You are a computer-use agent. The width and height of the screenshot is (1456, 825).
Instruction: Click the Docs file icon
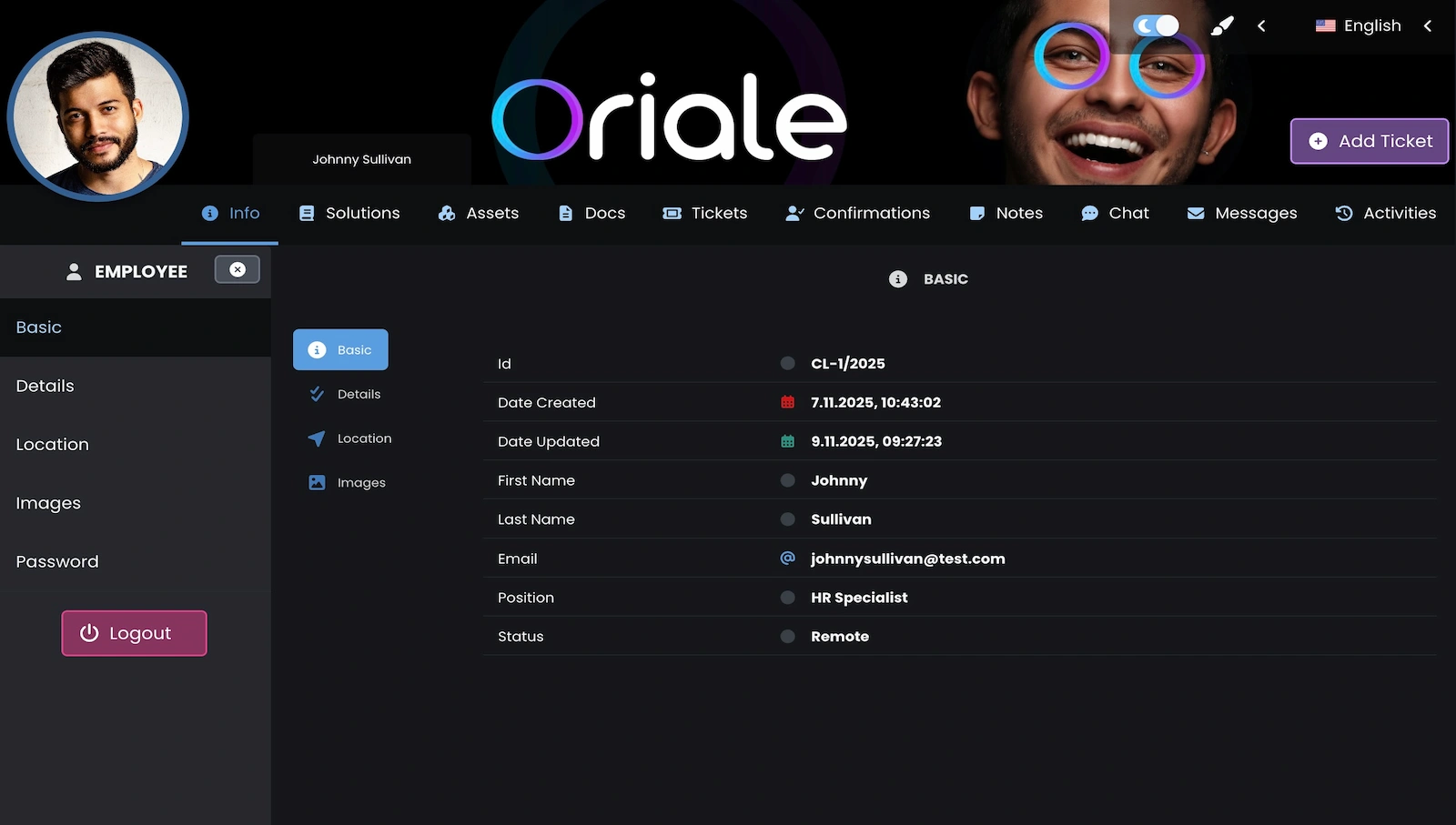(x=565, y=214)
